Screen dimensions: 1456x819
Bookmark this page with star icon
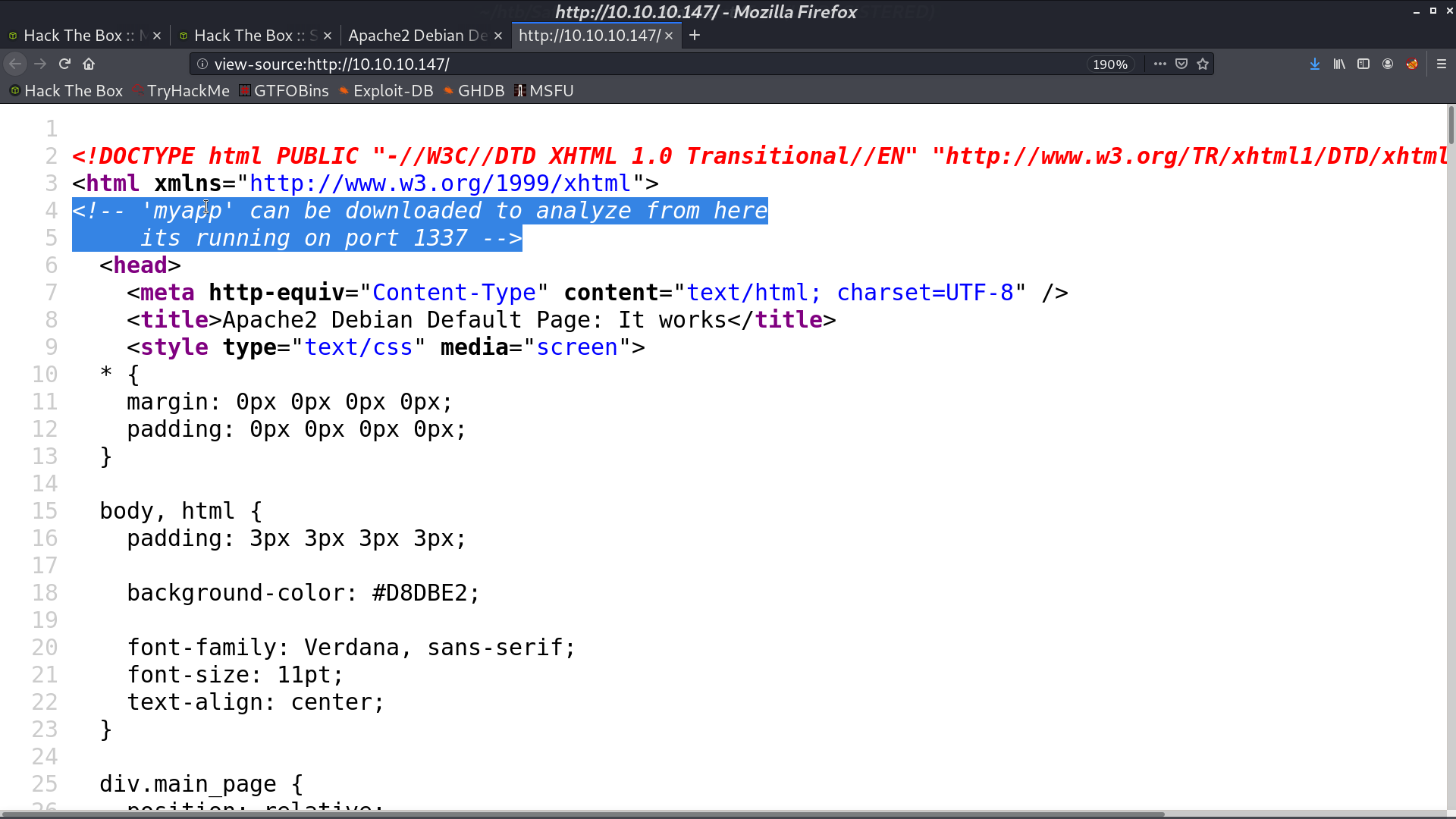coord(1202,64)
